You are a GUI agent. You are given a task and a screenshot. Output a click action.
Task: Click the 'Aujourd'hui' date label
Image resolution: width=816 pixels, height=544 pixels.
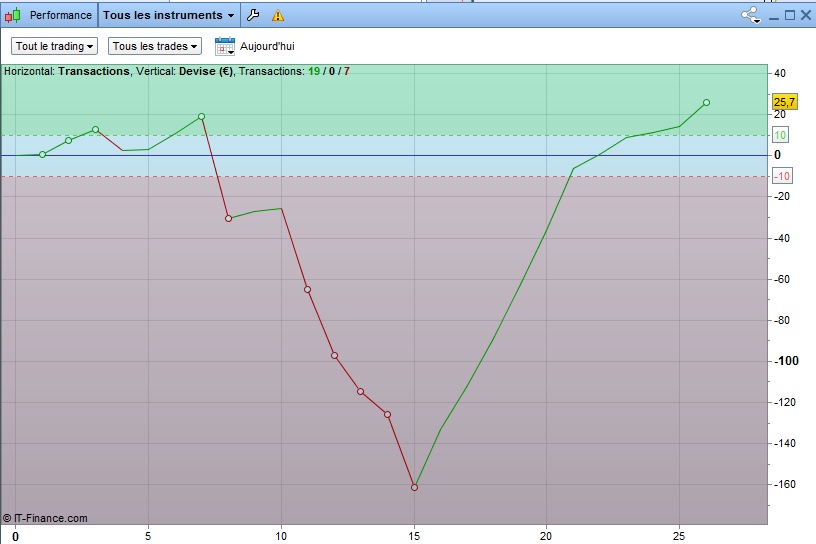pos(267,46)
